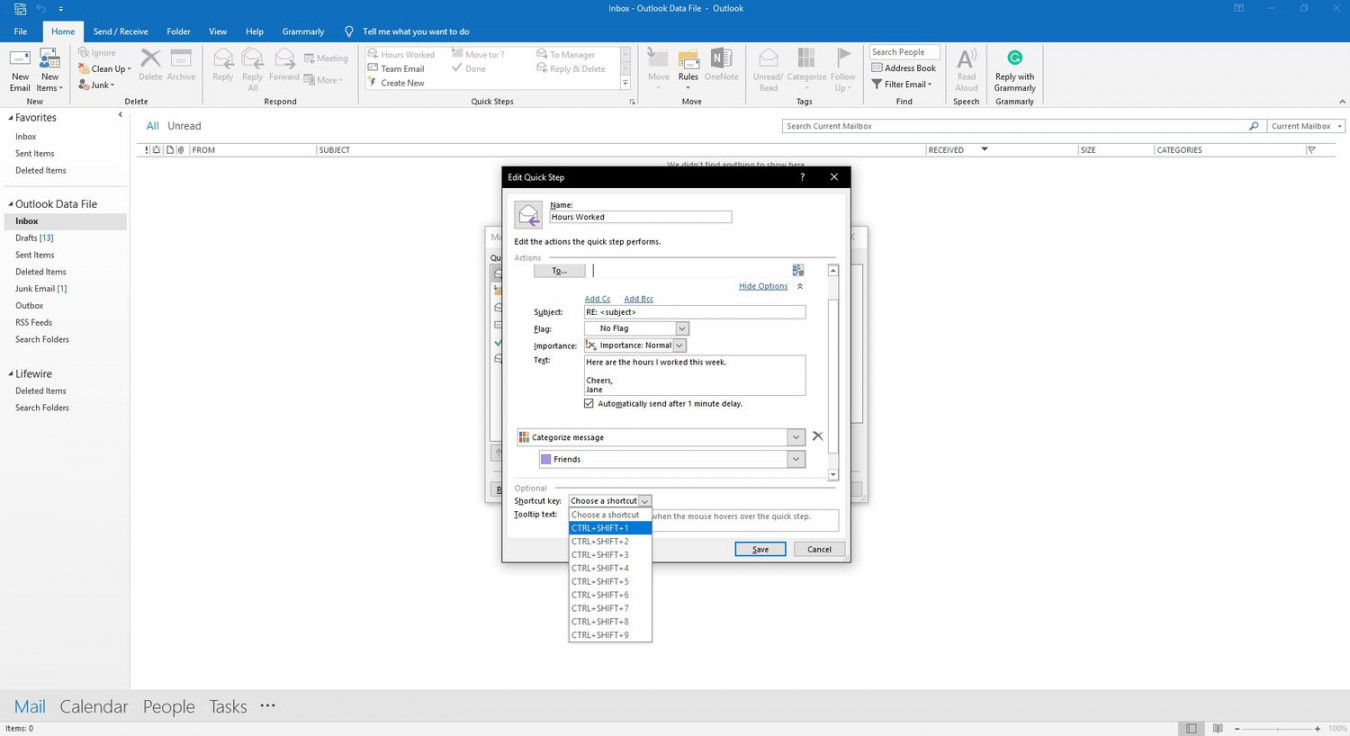Click the Unread/Read icon
1350x736 pixels.
click(x=768, y=59)
